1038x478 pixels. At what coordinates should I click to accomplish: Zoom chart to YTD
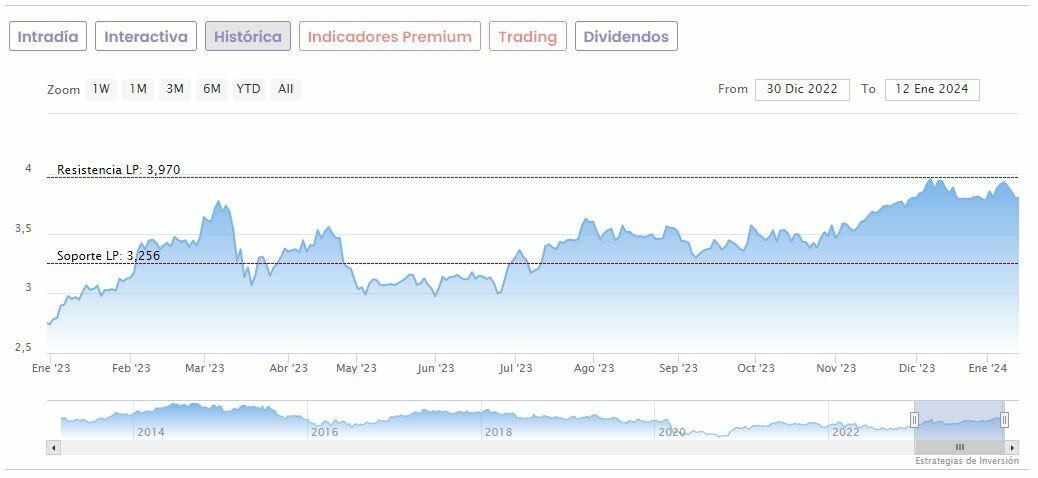(x=248, y=89)
